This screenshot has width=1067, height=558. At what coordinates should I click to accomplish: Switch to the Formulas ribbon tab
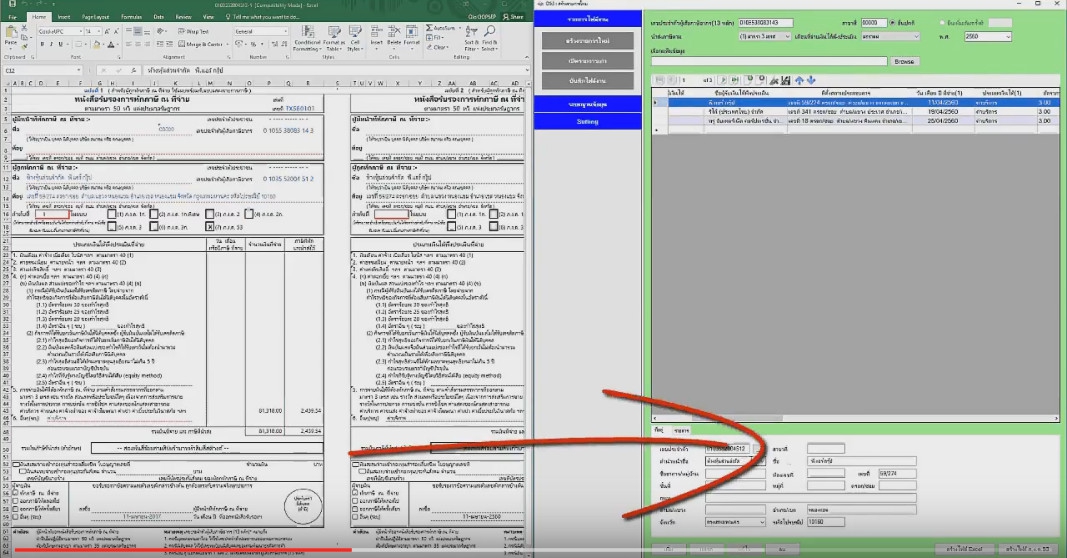click(x=131, y=17)
